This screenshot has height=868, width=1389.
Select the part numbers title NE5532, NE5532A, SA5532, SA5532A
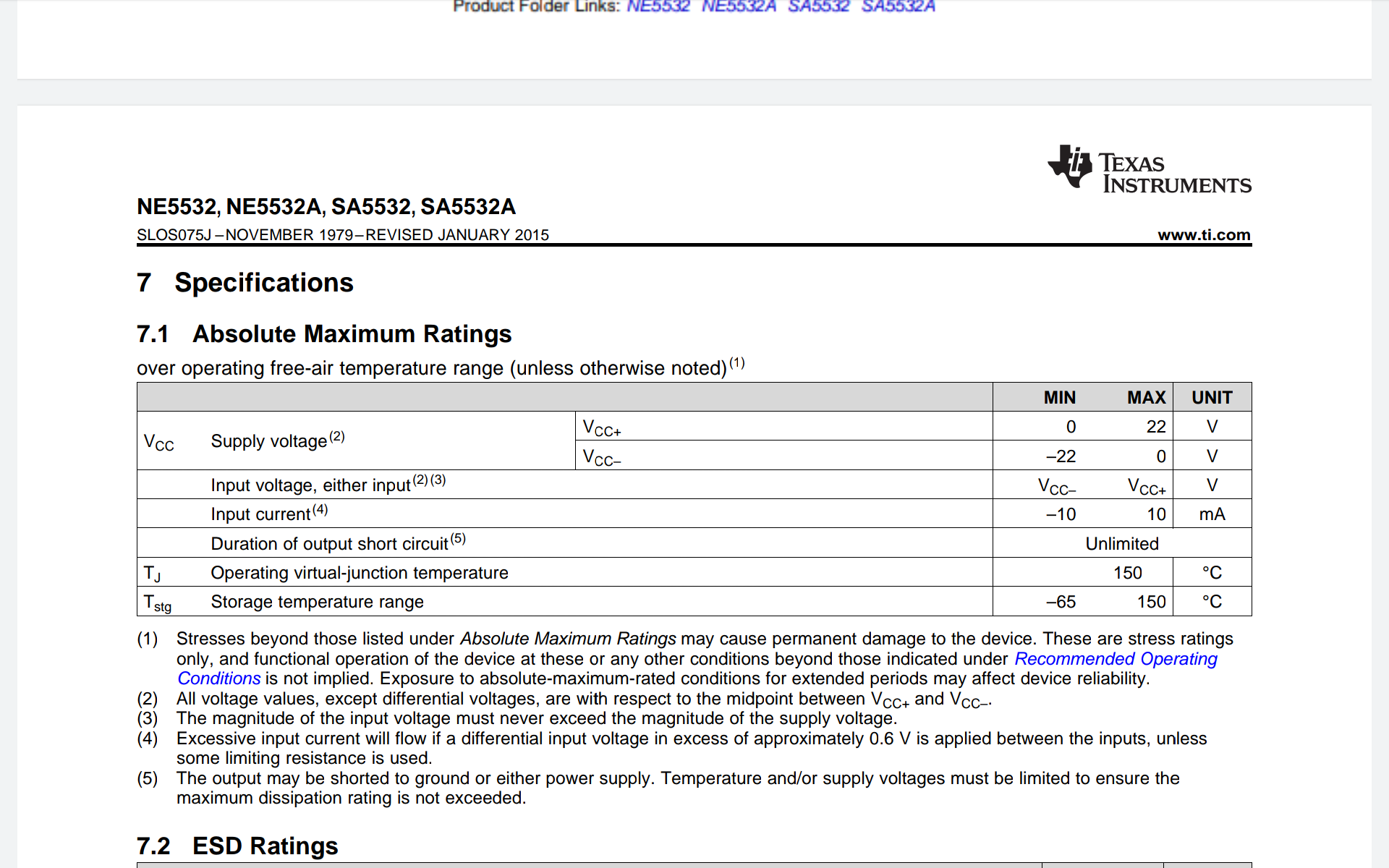pyautogui.click(x=326, y=207)
